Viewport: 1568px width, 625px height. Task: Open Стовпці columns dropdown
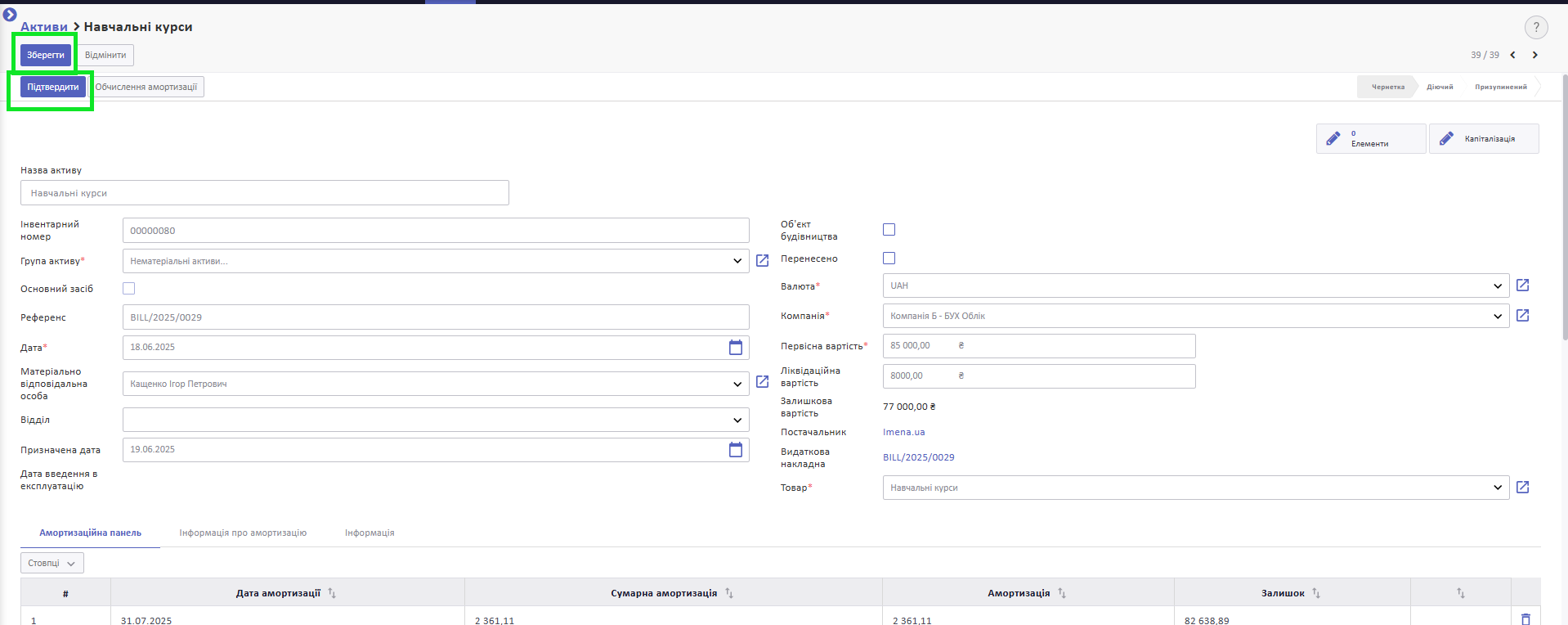pyautogui.click(x=52, y=563)
